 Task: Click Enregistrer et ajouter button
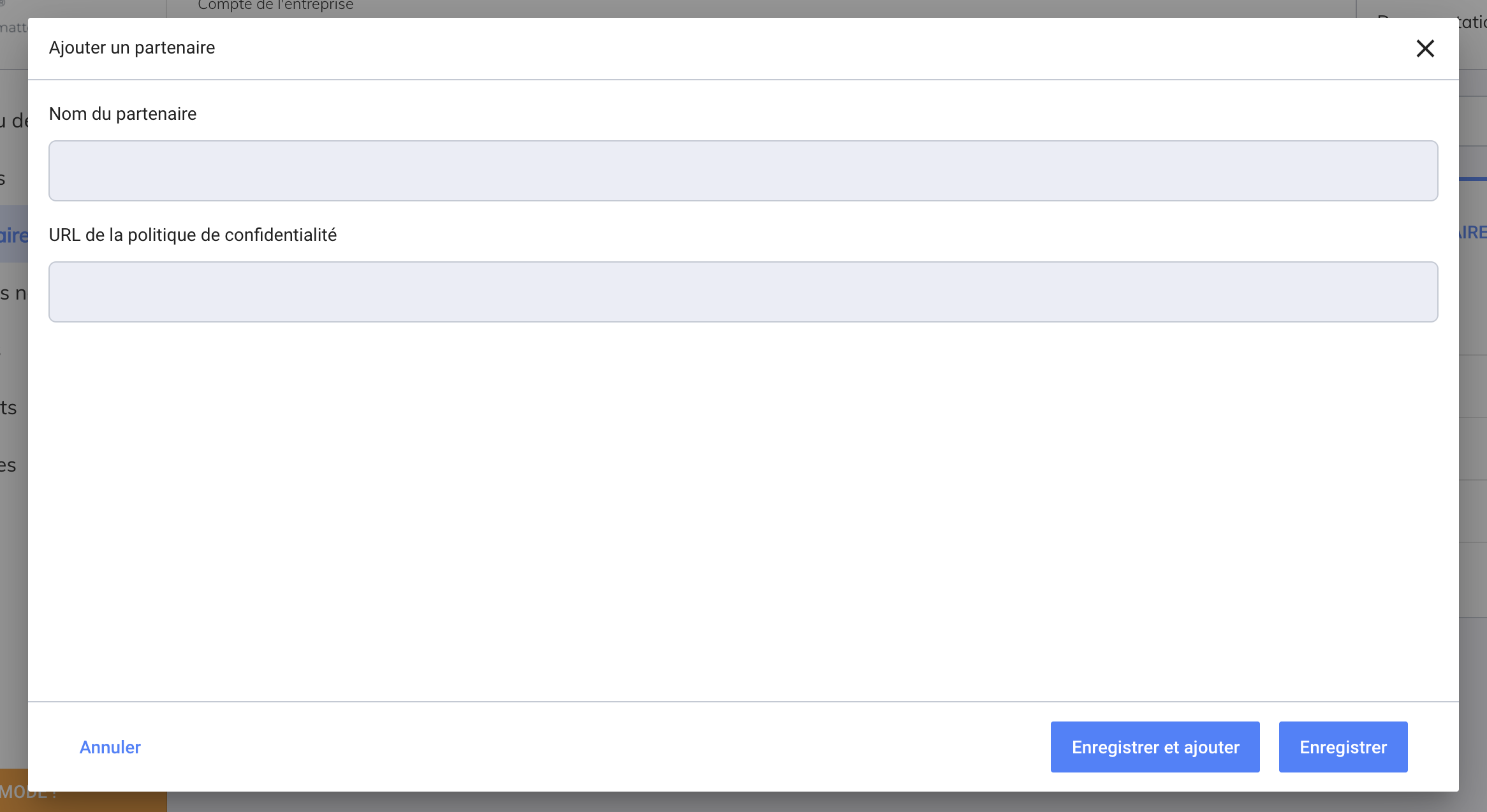click(1155, 747)
